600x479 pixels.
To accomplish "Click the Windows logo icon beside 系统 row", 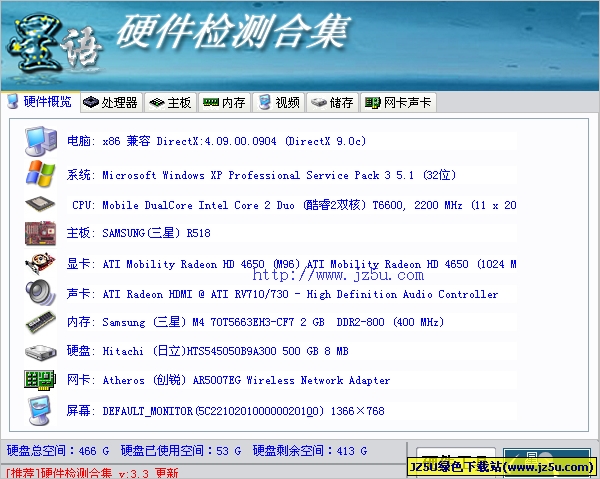I will [x=41, y=174].
